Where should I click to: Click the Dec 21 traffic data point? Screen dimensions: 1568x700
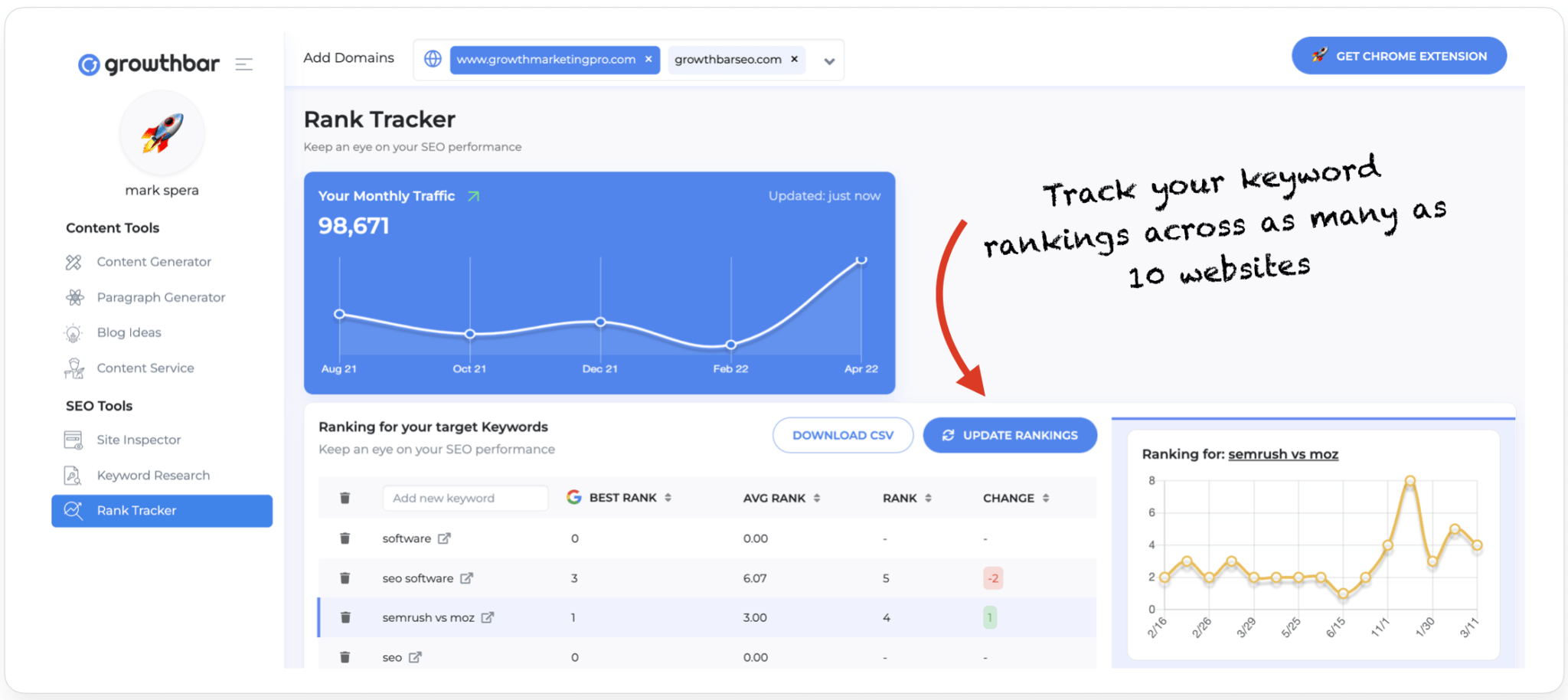601,322
